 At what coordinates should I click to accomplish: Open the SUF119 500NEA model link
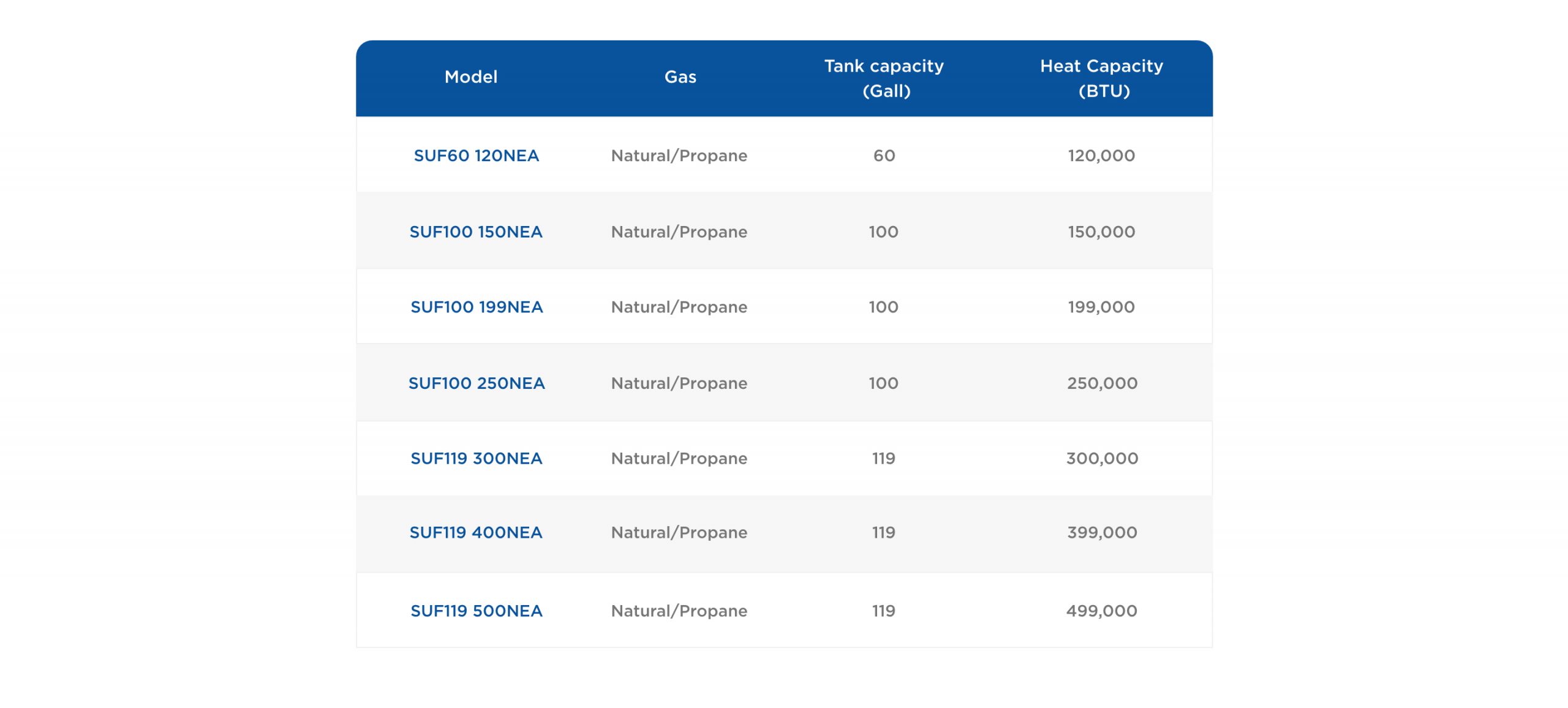click(x=476, y=611)
